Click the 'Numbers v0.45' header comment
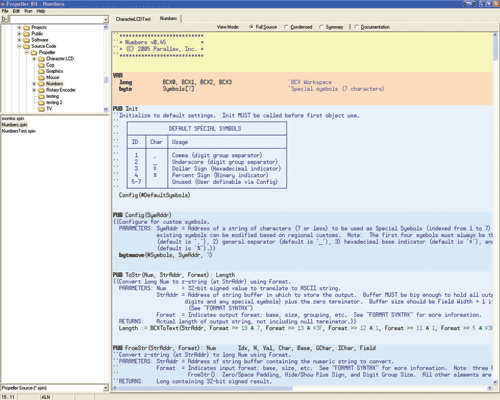 145,42
